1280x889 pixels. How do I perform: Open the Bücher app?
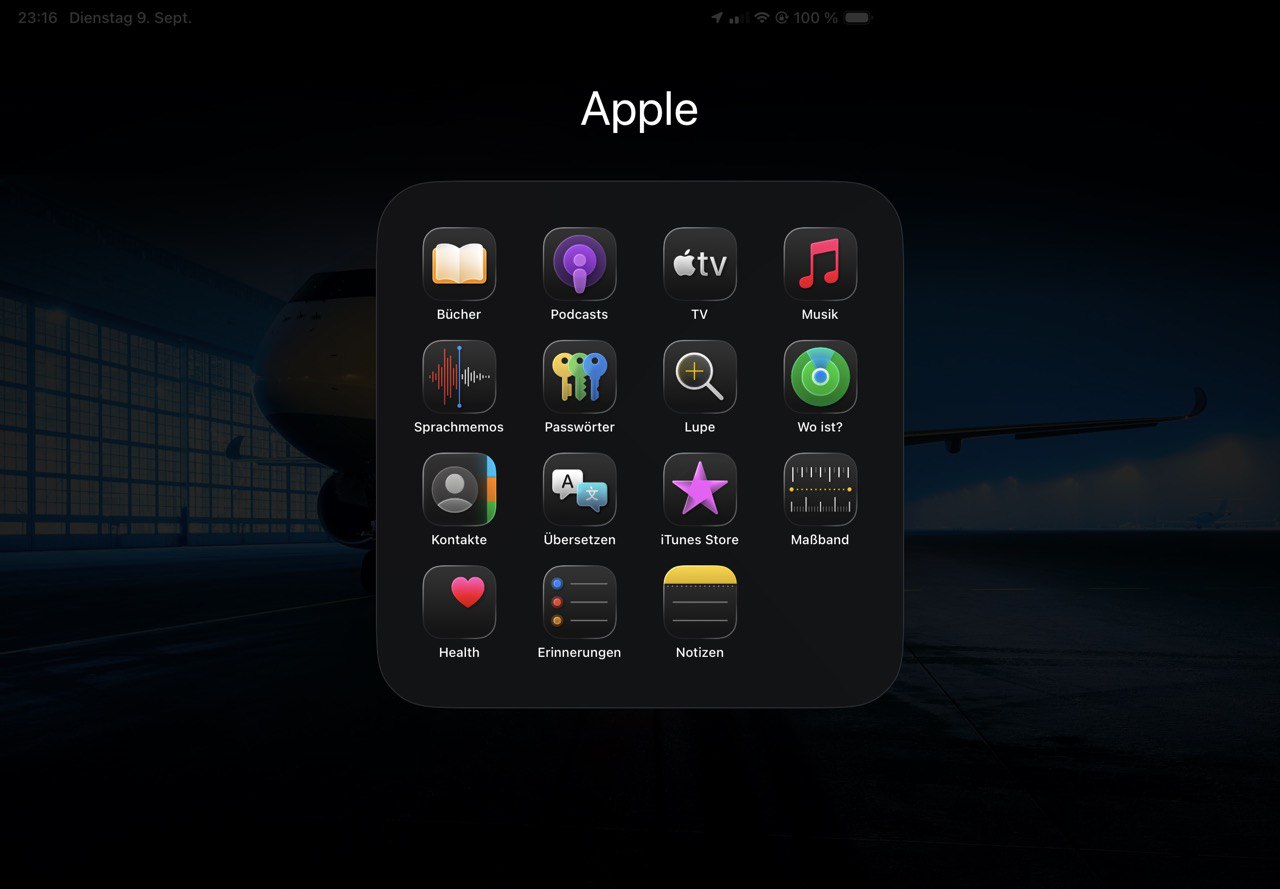[x=459, y=264]
